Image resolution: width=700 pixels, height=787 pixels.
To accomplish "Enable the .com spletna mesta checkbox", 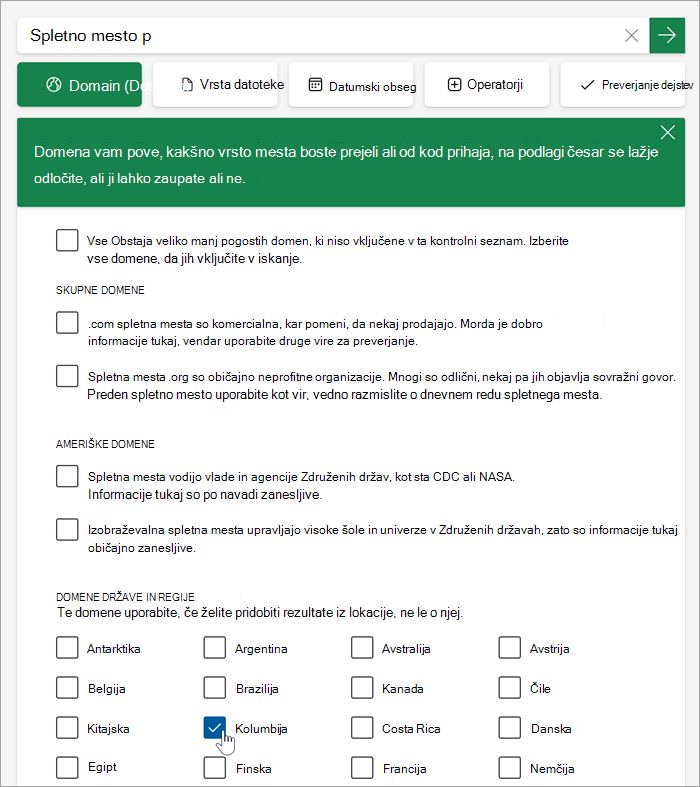I will (x=67, y=322).
